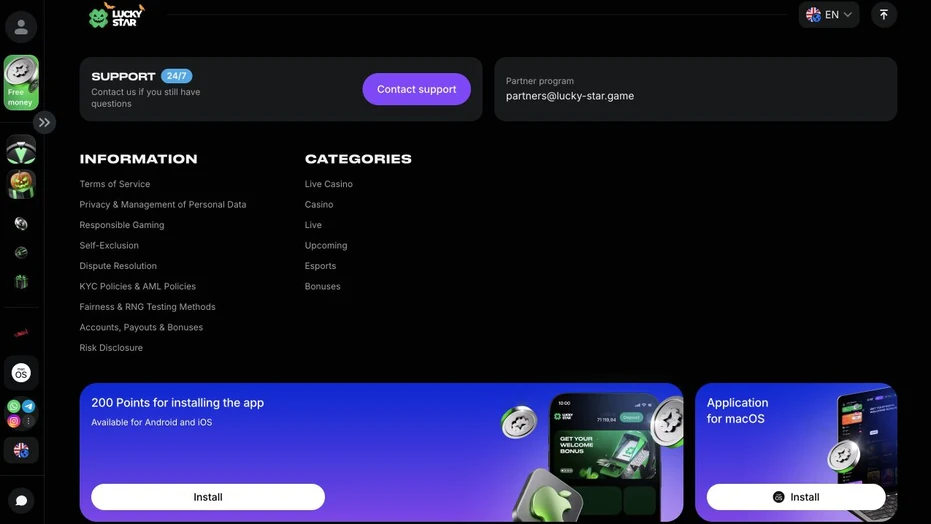The height and width of the screenshot is (524, 931).
Task: Open the user profile icon in sidebar
Action: pyautogui.click(x=21, y=27)
